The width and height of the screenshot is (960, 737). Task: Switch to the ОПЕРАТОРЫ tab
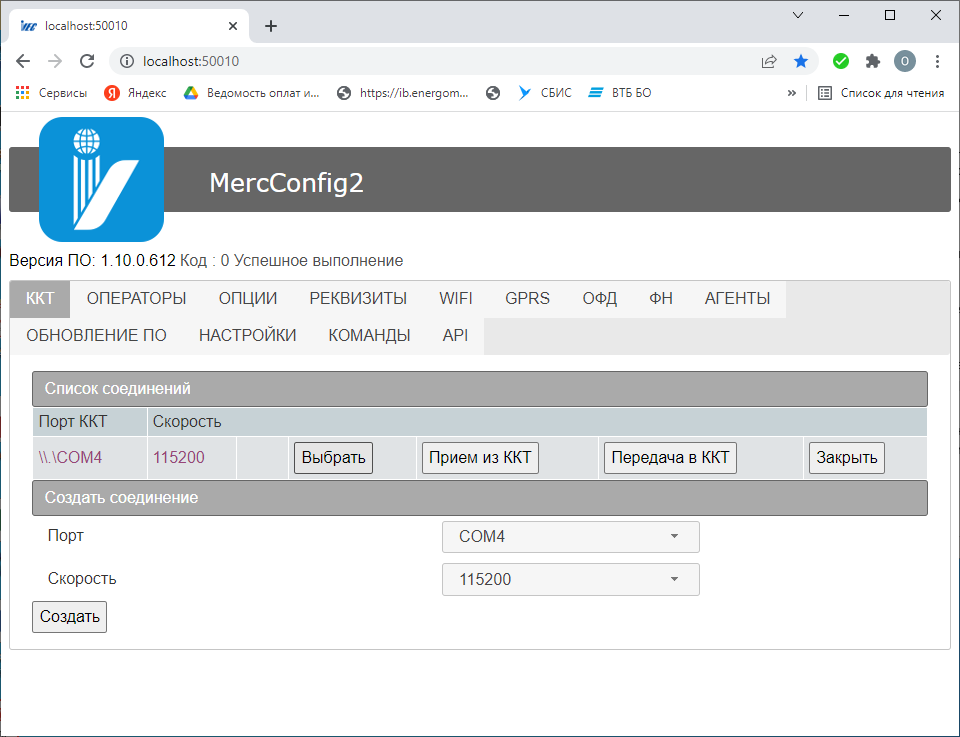click(x=137, y=299)
